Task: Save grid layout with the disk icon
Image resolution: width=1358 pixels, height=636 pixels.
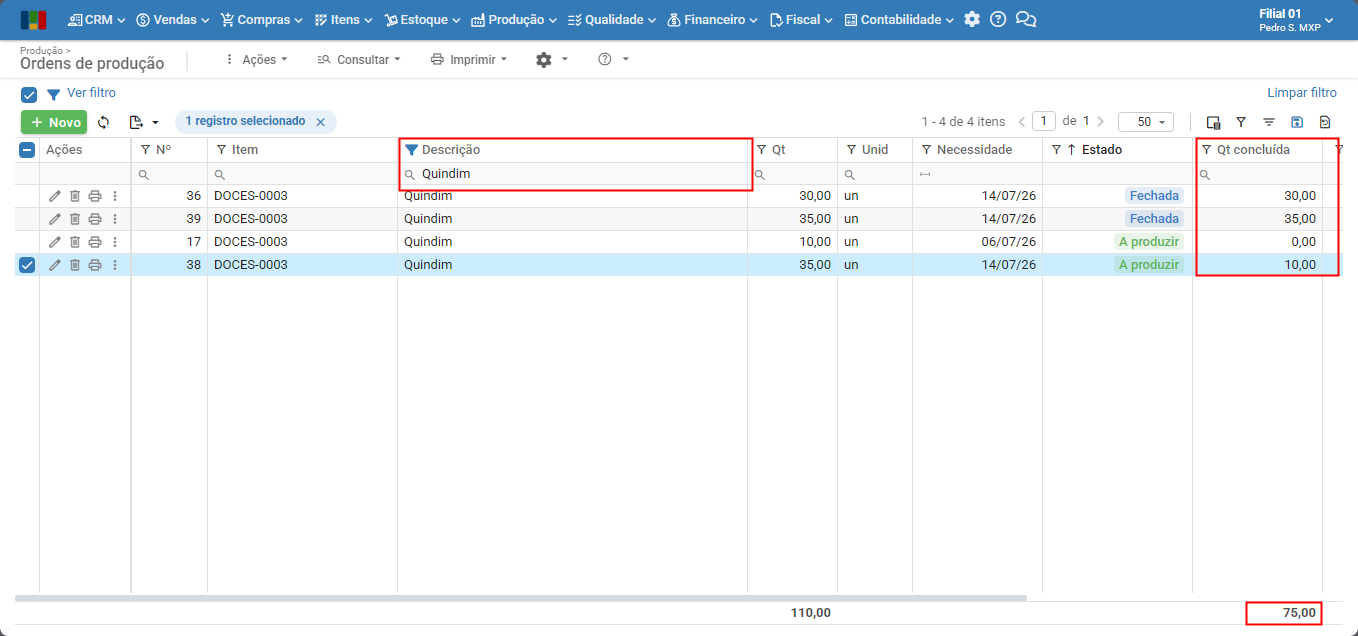Action: tap(1297, 122)
